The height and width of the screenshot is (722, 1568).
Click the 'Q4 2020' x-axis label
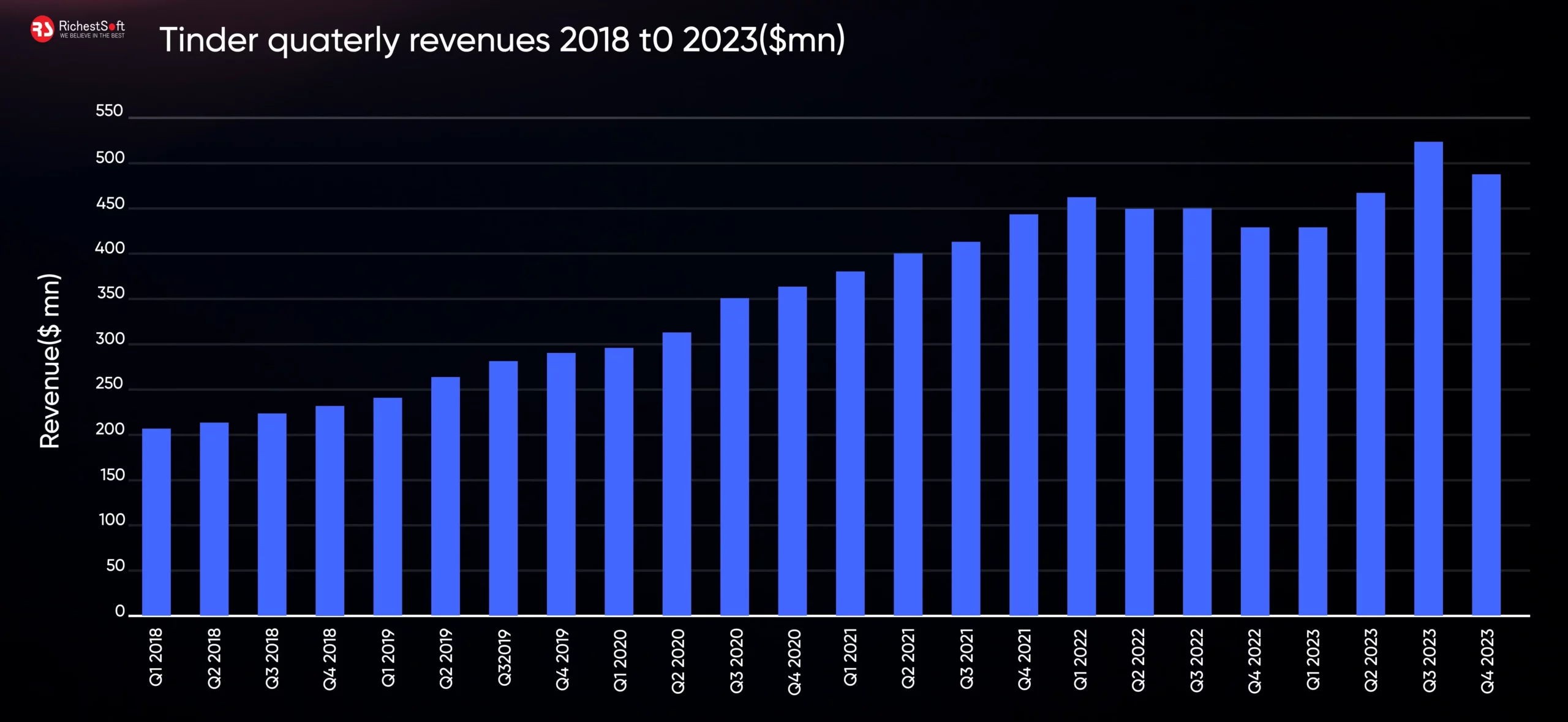(793, 662)
